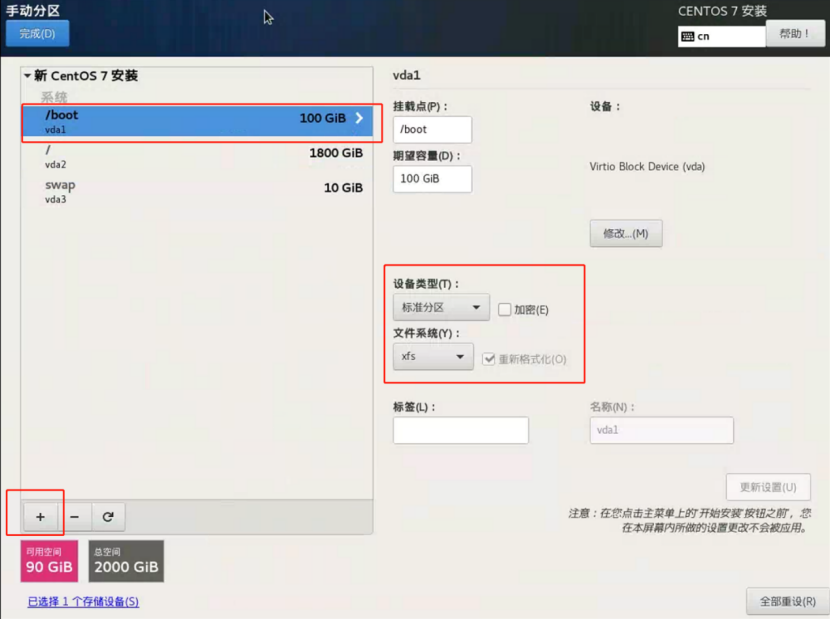Click the 更新设置(U) update settings button

click(768, 487)
